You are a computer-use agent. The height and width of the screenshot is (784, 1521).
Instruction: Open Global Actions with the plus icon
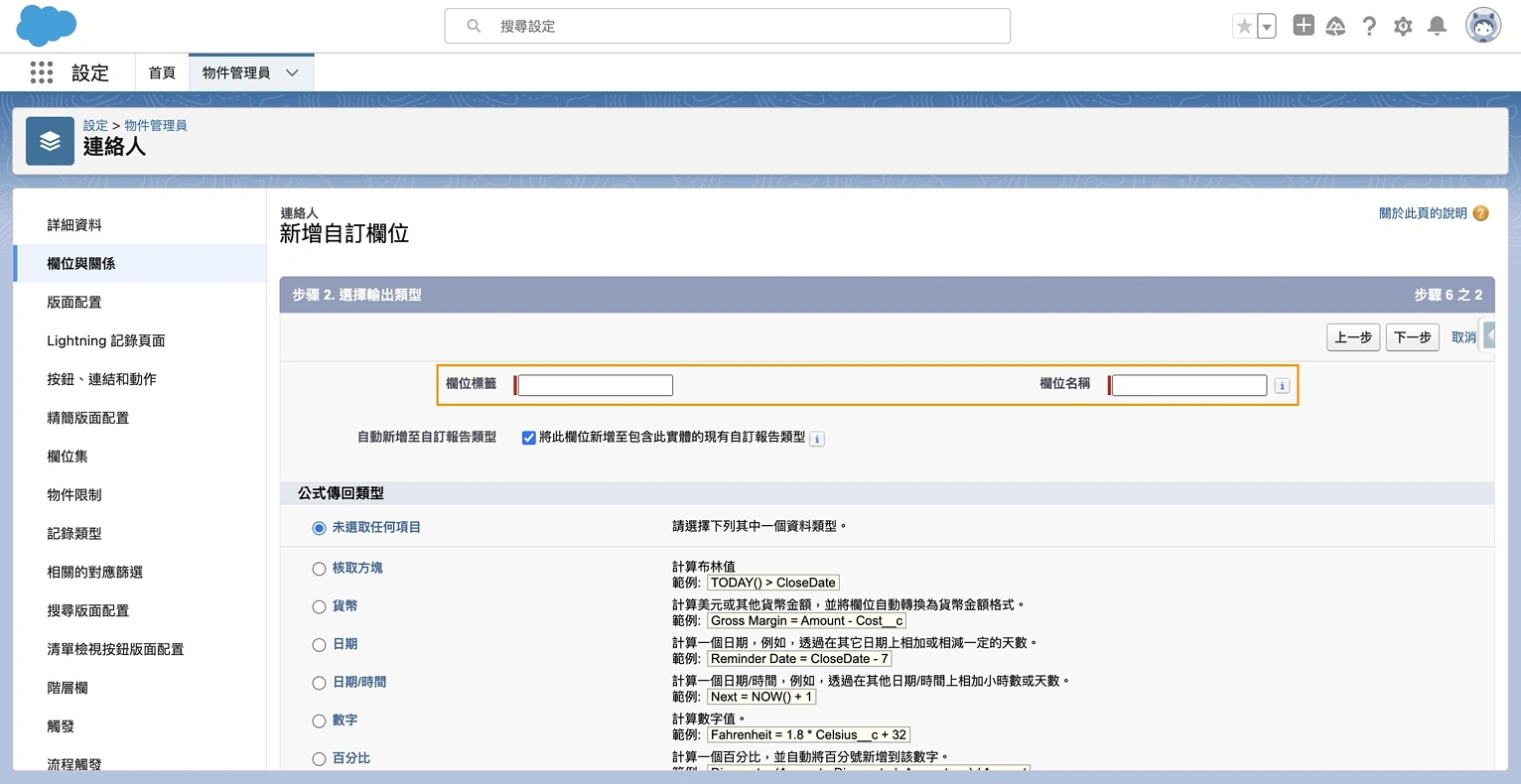[x=1303, y=25]
